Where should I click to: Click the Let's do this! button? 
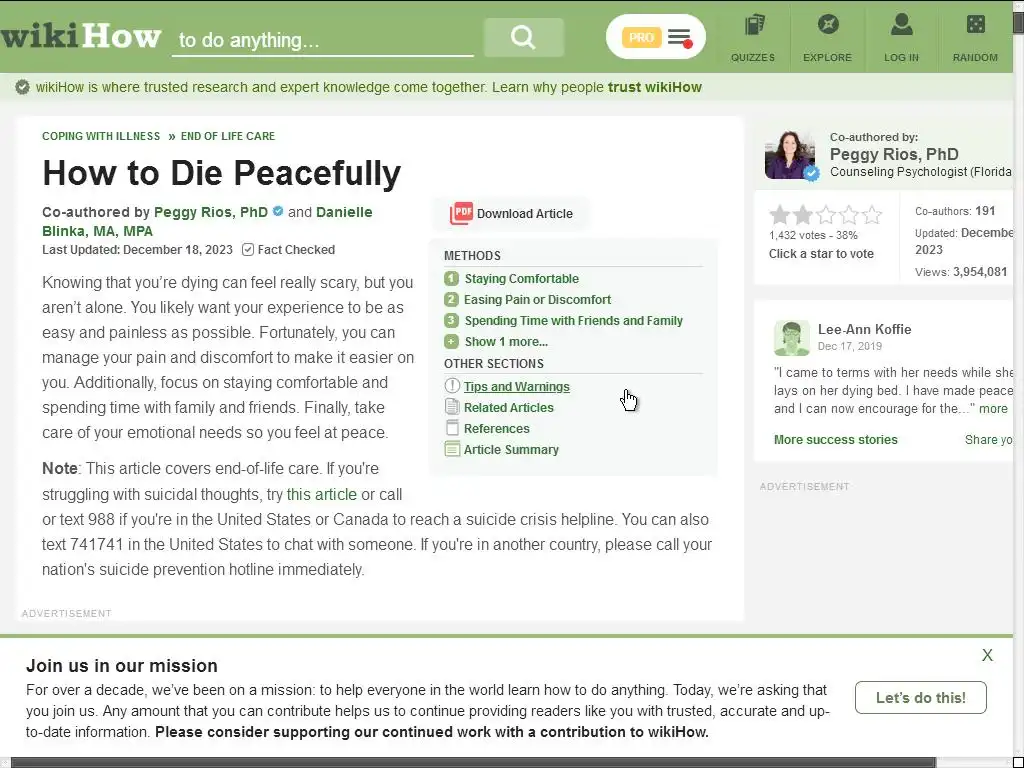[x=921, y=697]
